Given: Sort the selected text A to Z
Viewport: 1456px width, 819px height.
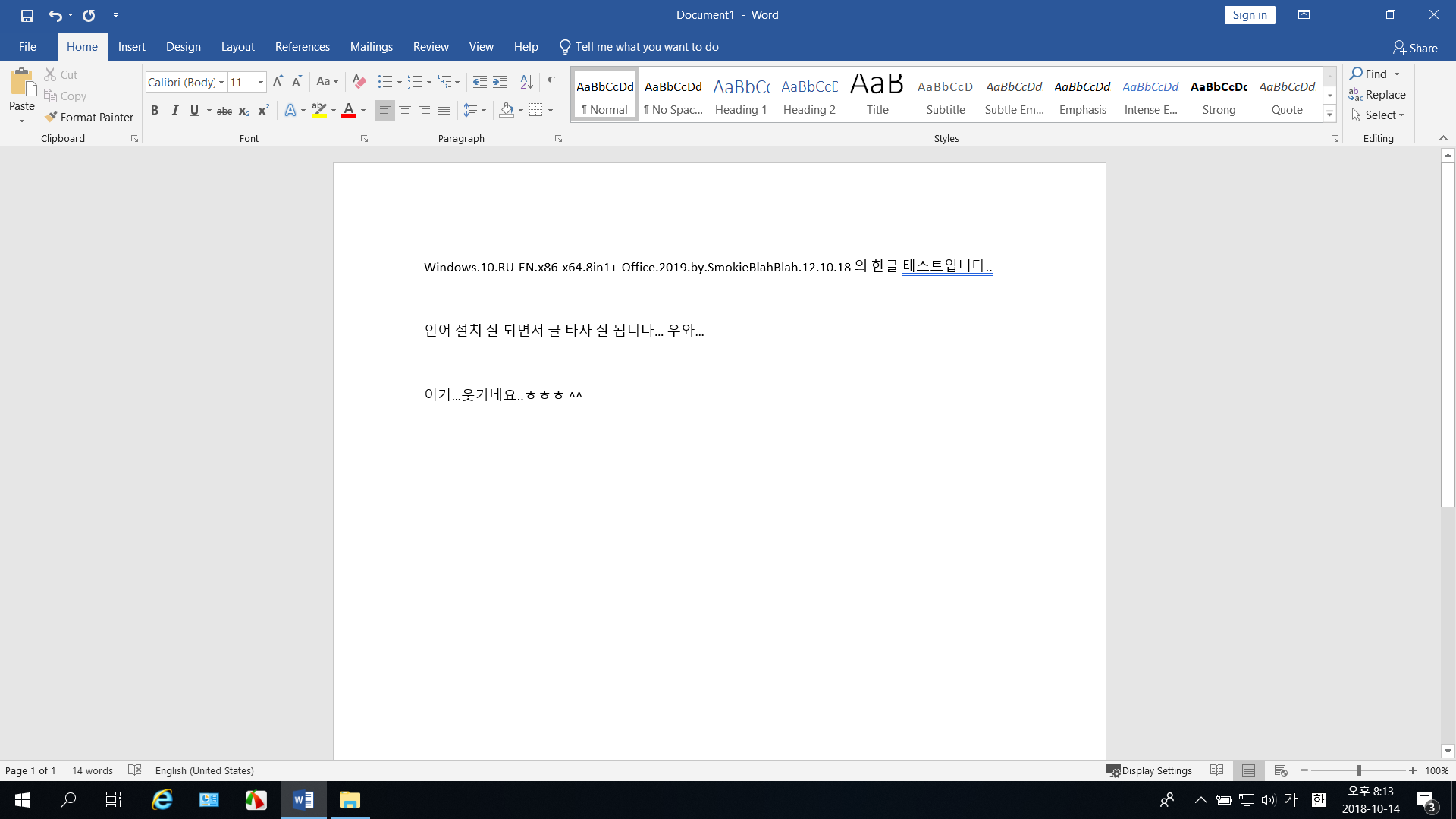Looking at the screenshot, I should click(x=527, y=82).
